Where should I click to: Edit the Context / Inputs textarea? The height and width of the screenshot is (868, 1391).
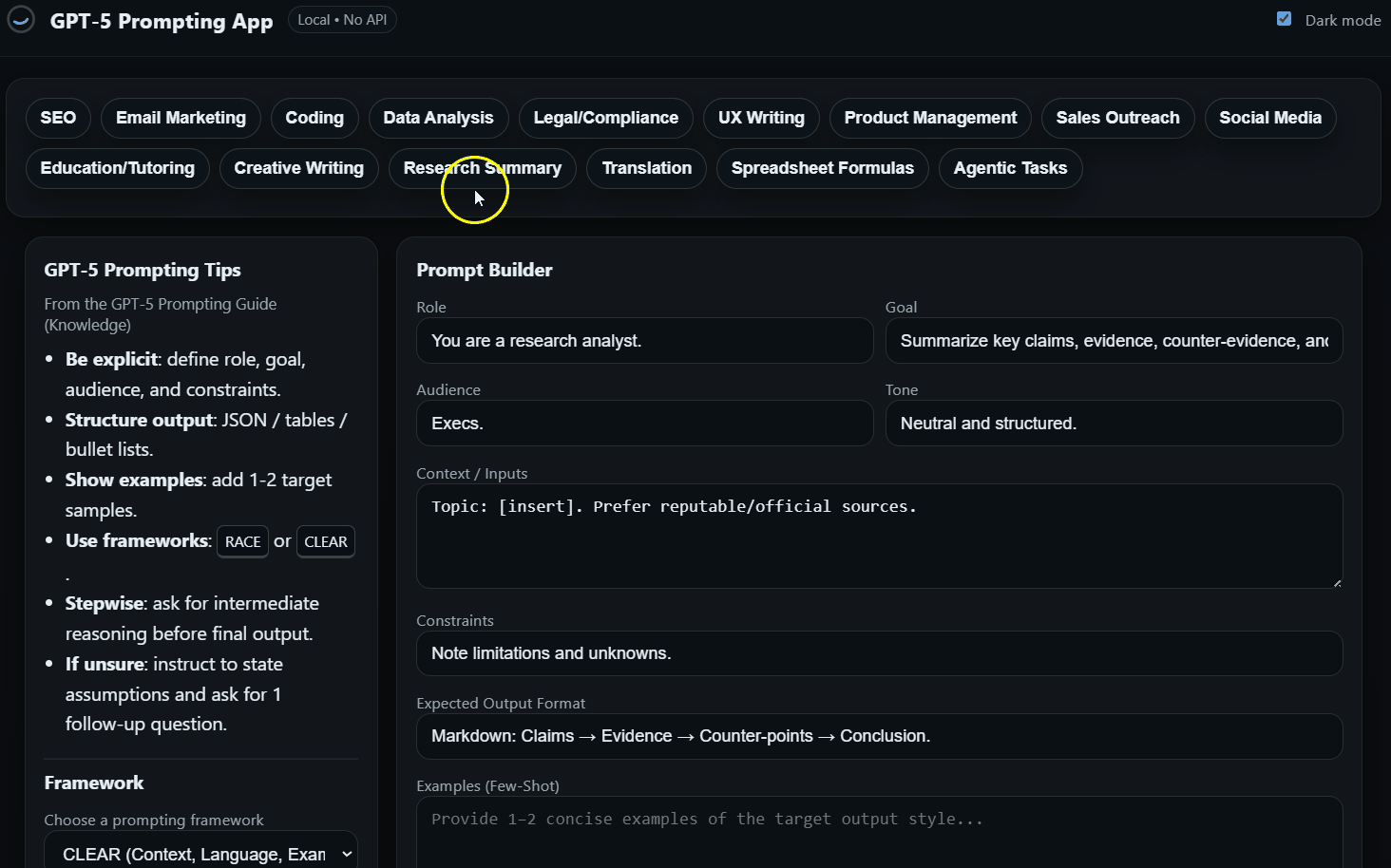[x=879, y=537]
